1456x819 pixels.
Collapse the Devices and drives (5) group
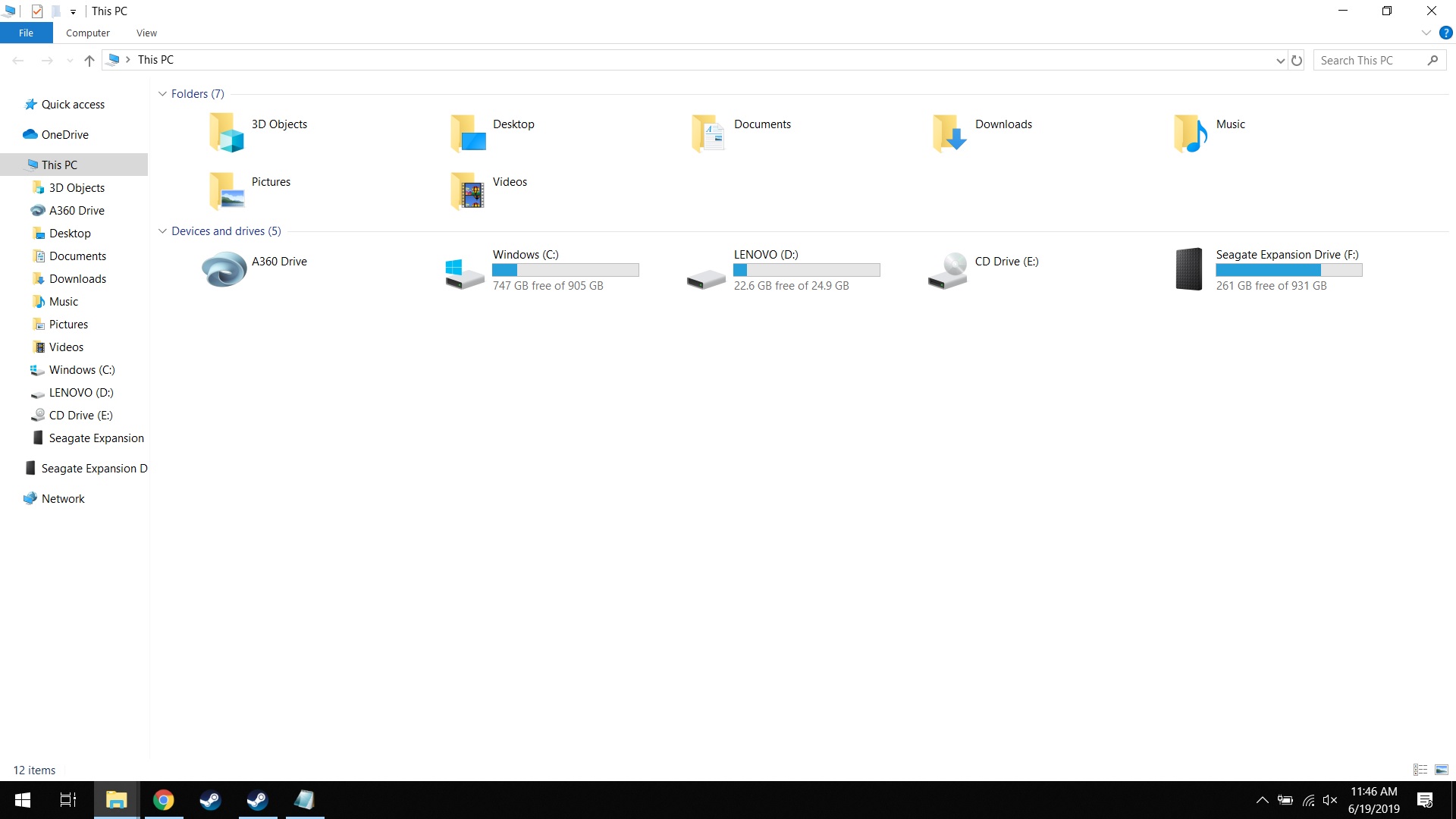(x=162, y=231)
